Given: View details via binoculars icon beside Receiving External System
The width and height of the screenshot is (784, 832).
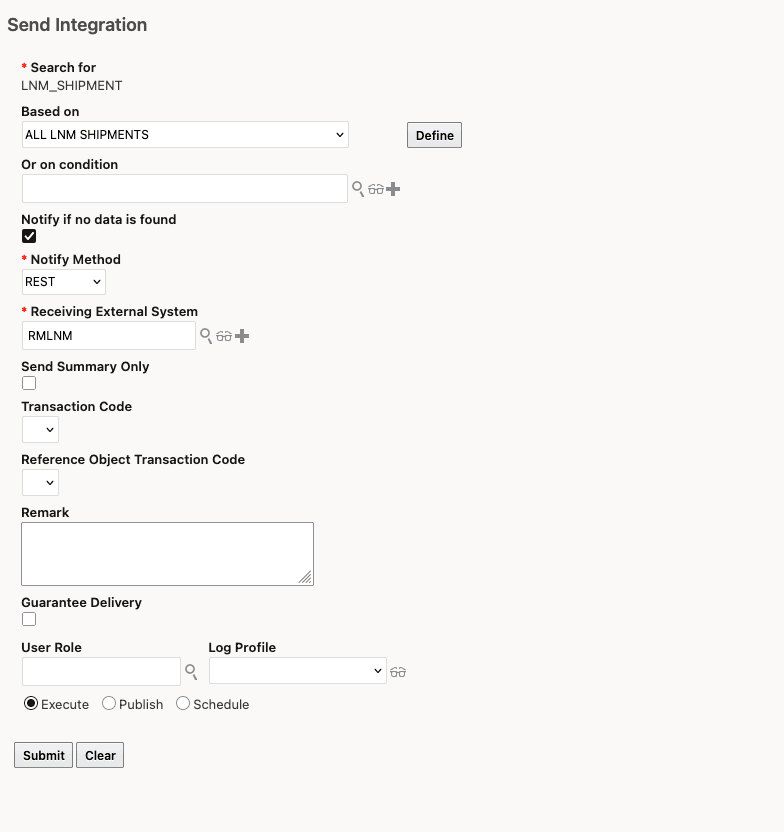Looking at the screenshot, I should (x=223, y=335).
